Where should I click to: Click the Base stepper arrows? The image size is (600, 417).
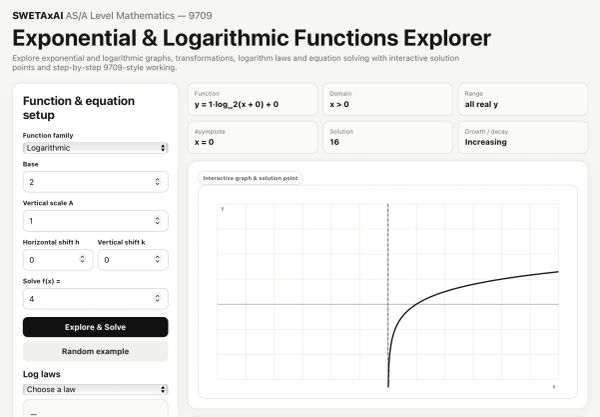pos(157,182)
